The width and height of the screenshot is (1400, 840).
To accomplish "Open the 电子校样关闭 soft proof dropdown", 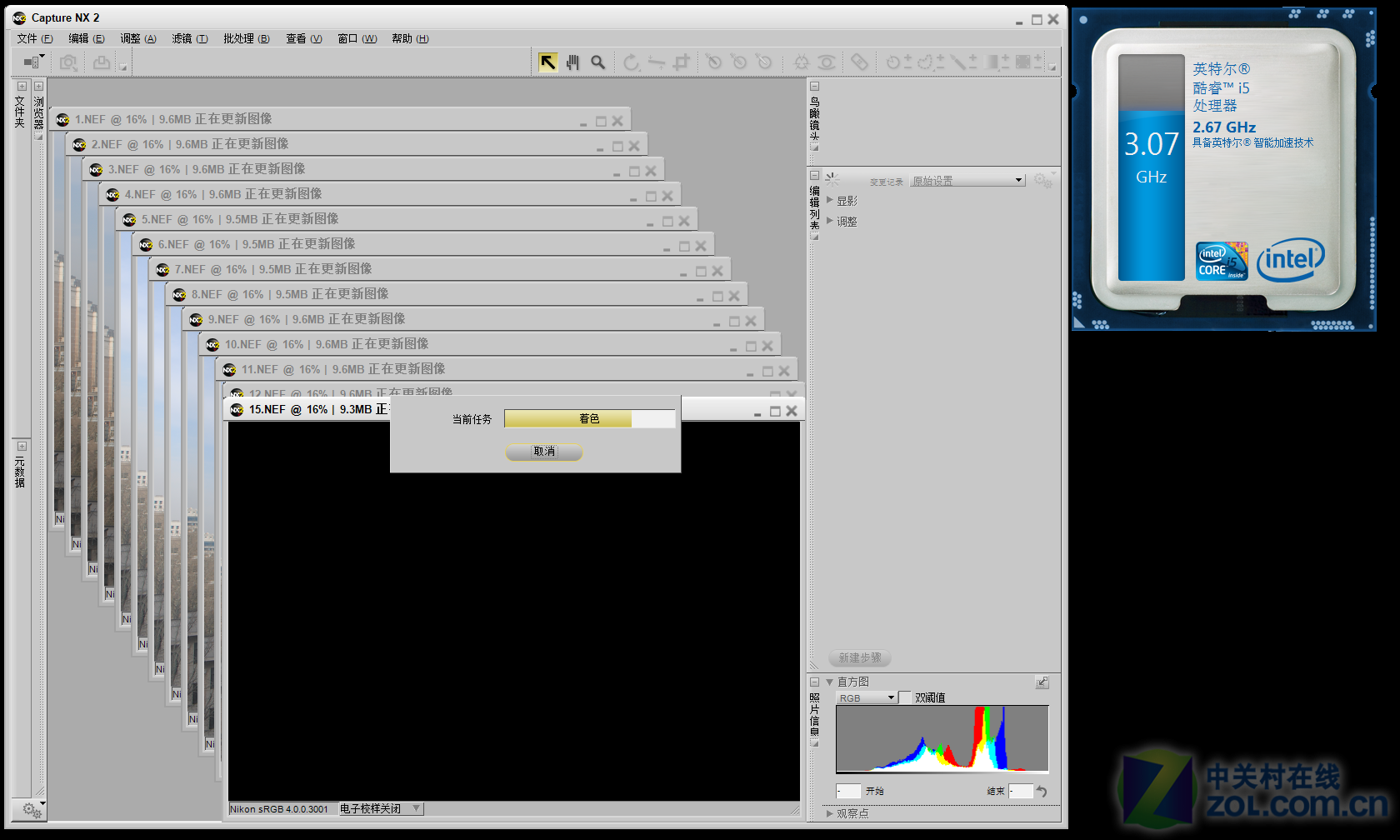I will point(381,808).
